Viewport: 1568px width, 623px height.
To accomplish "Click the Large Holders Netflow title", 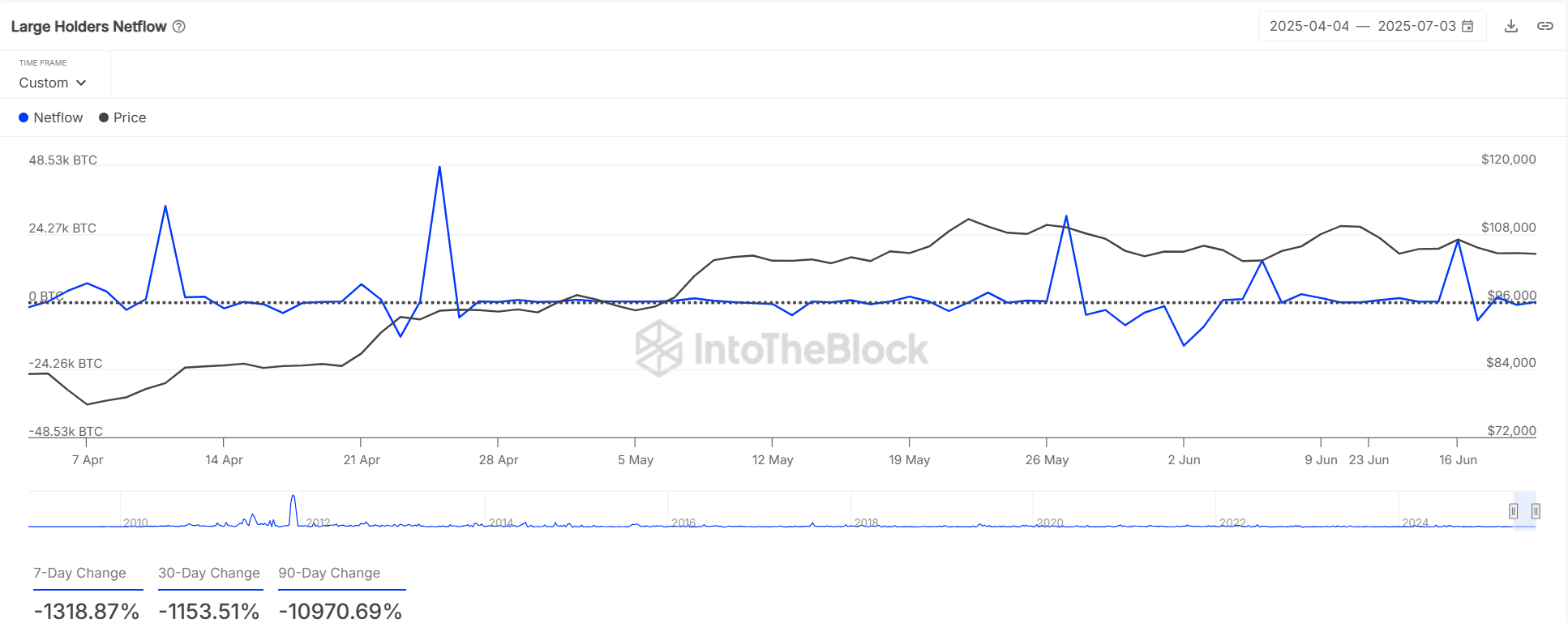I will coord(88,26).
